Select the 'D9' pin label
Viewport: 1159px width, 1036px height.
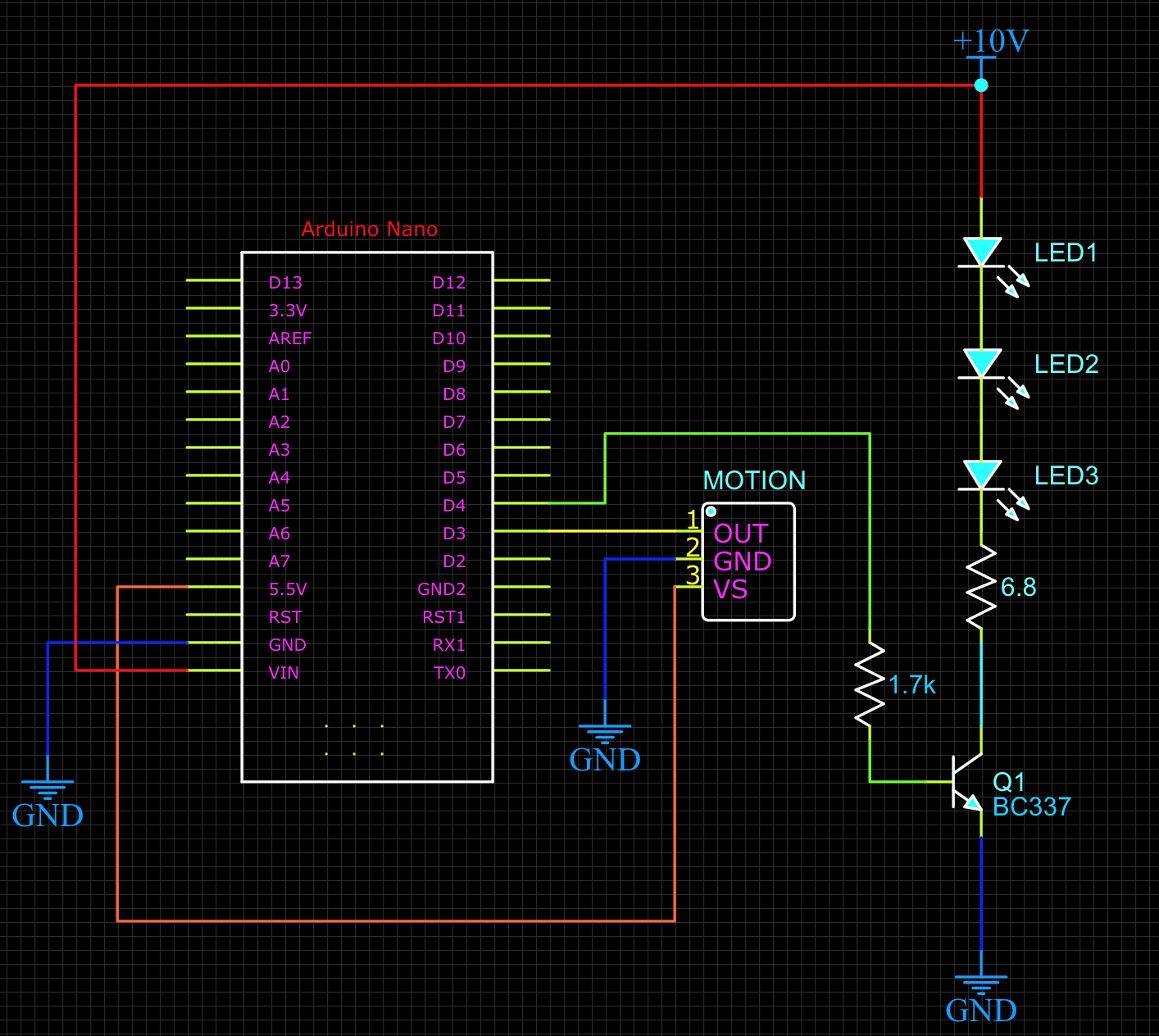click(454, 366)
